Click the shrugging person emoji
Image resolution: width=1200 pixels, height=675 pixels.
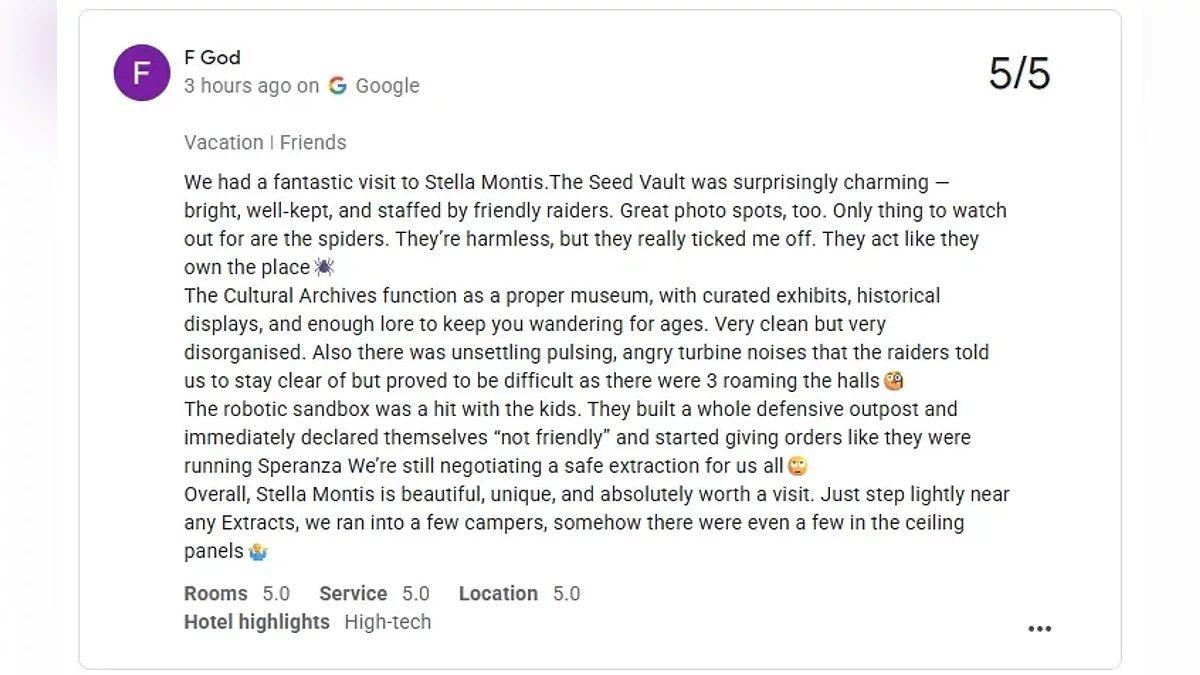tap(258, 551)
